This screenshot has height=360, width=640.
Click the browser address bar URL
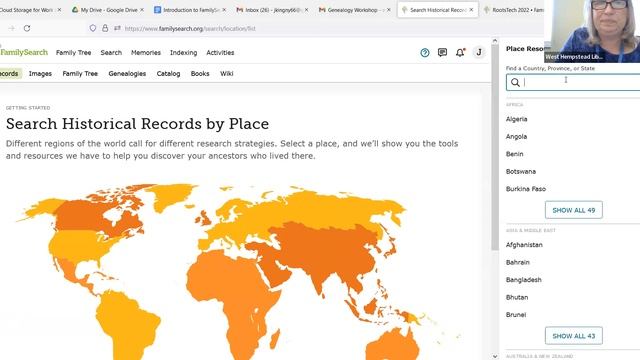click(x=190, y=29)
